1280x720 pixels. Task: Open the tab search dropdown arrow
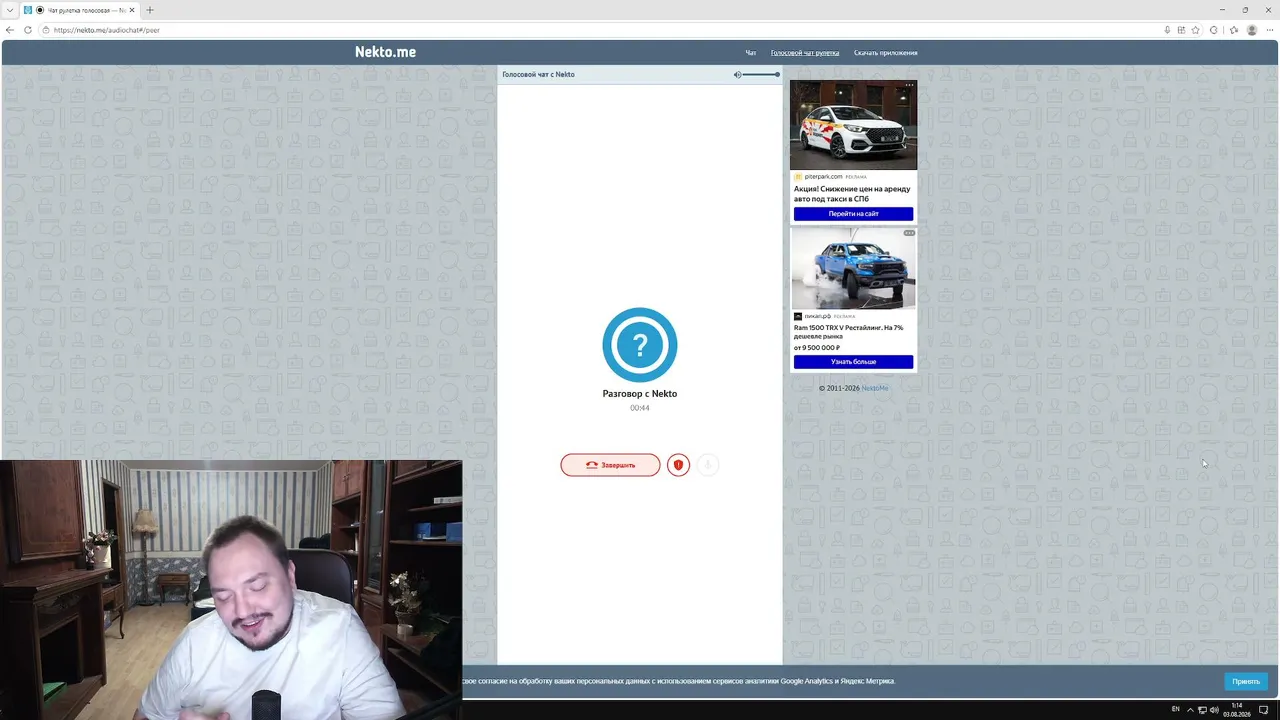click(x=9, y=10)
